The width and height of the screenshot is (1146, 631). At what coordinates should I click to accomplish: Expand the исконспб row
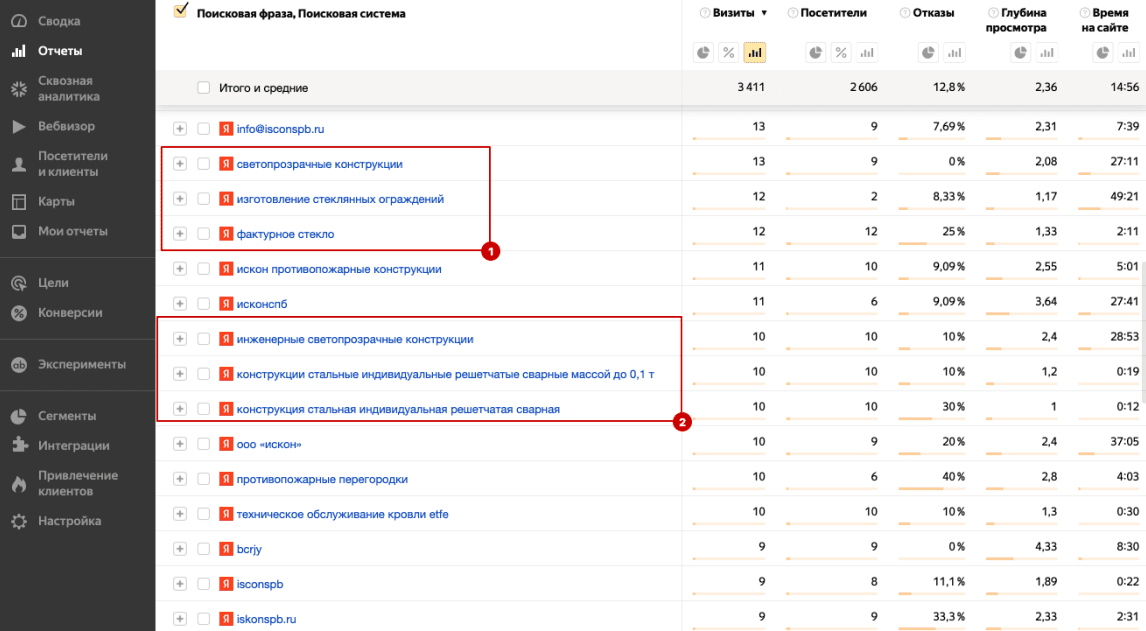click(x=180, y=304)
